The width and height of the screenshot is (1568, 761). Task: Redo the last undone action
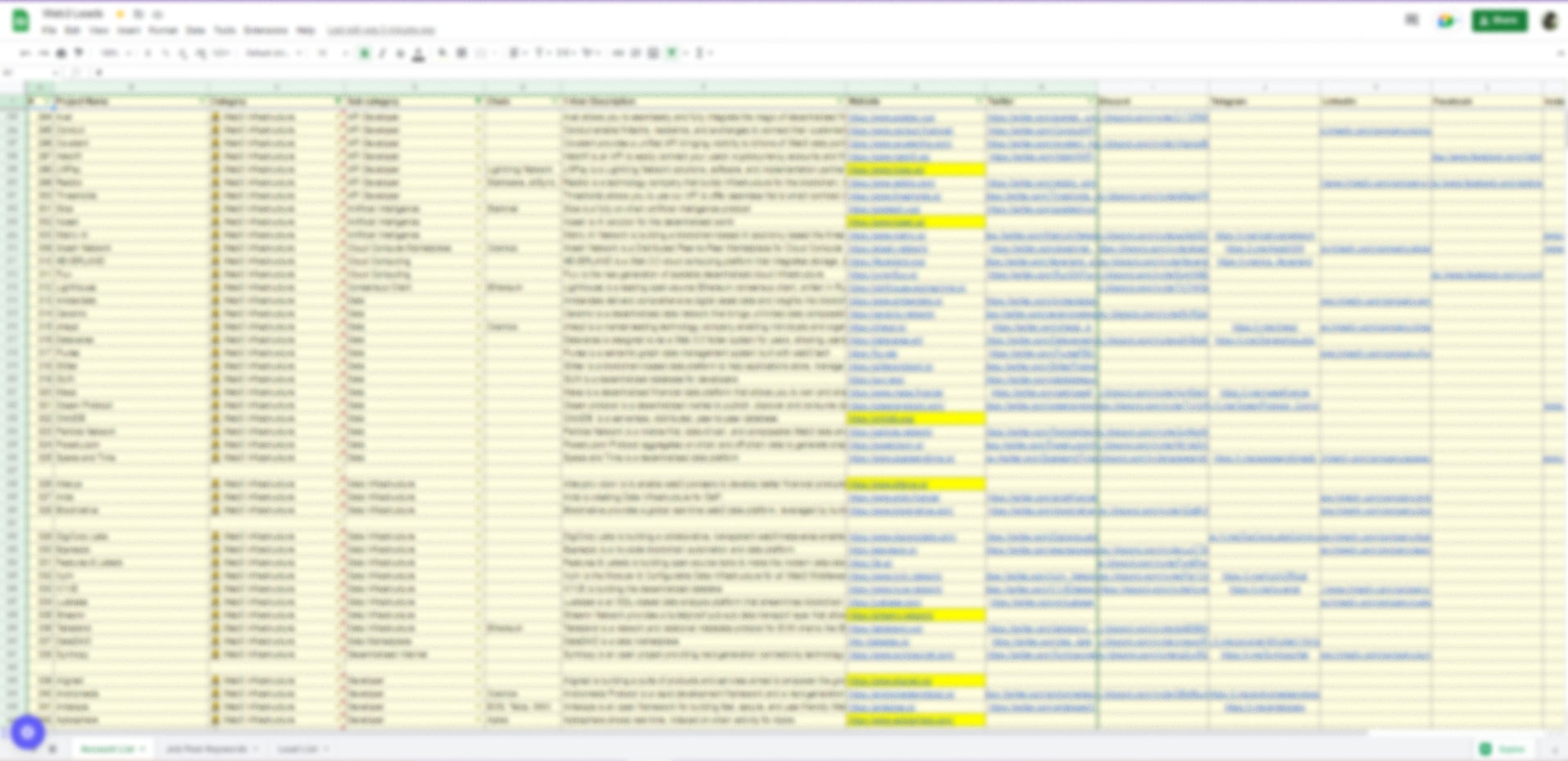pos(43,53)
